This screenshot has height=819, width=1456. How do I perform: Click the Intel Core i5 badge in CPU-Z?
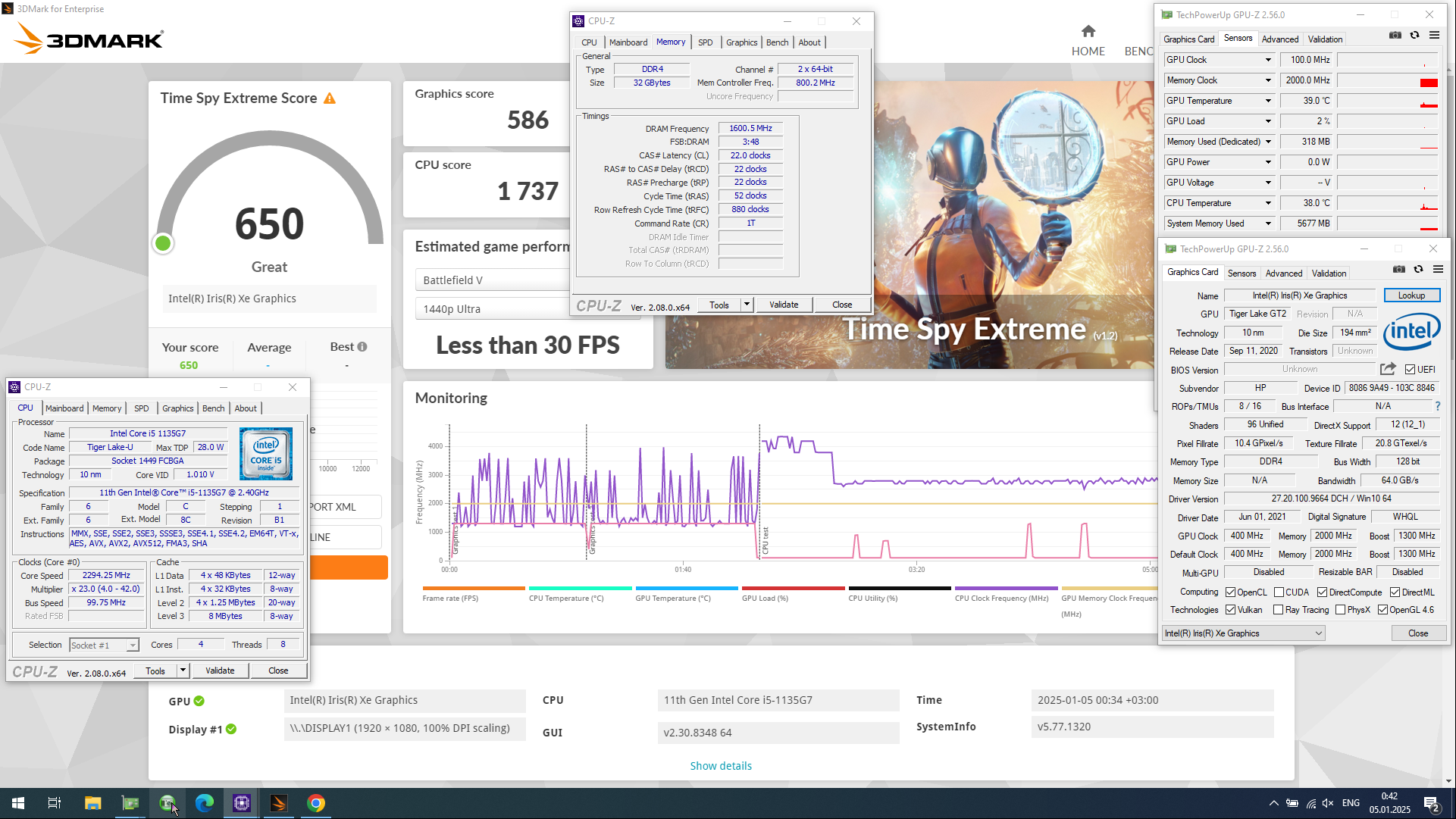266,453
